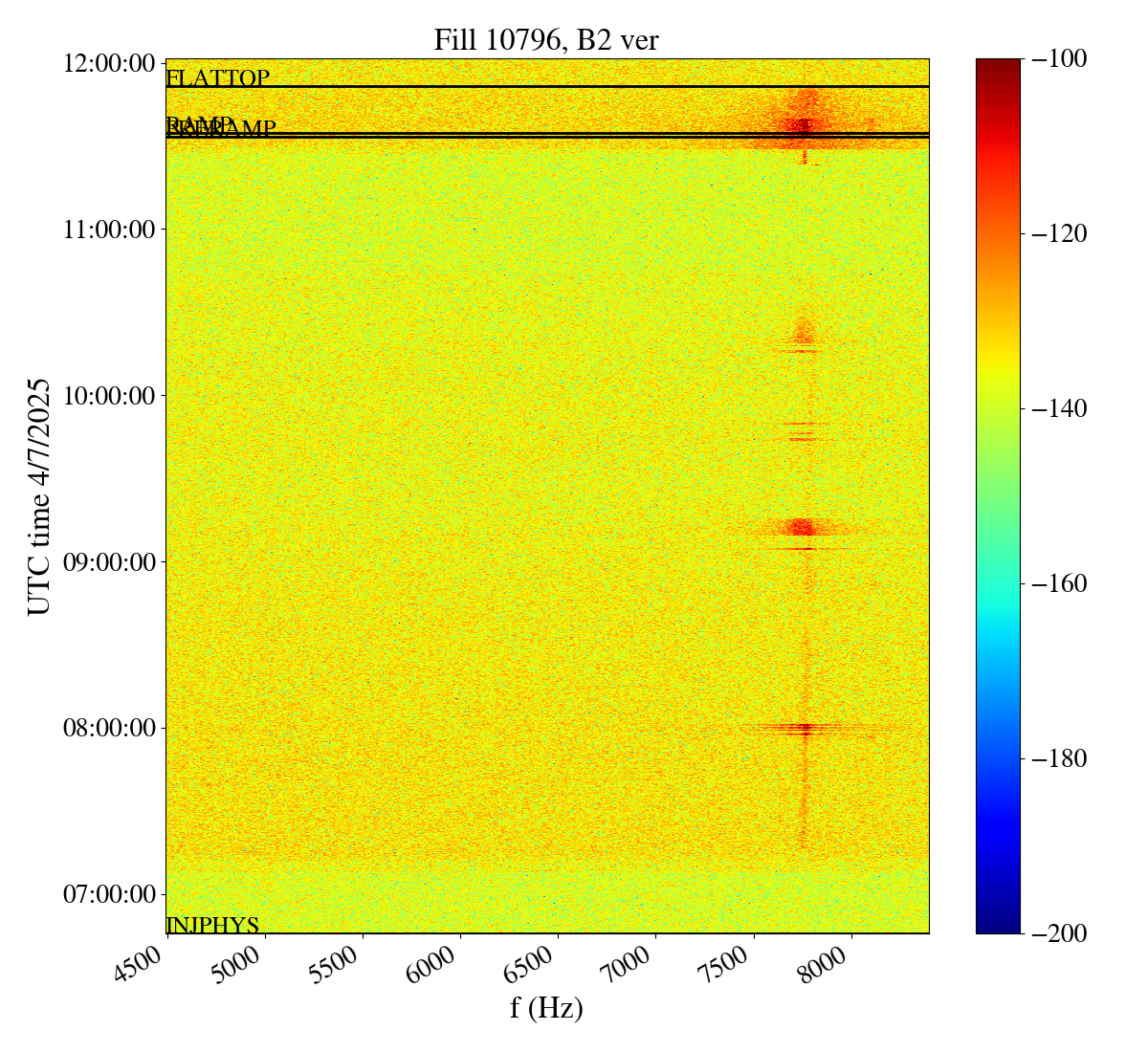Click the red horizontal streak at 08:00:00
Screen dimensions: 1148x1052
802,728
